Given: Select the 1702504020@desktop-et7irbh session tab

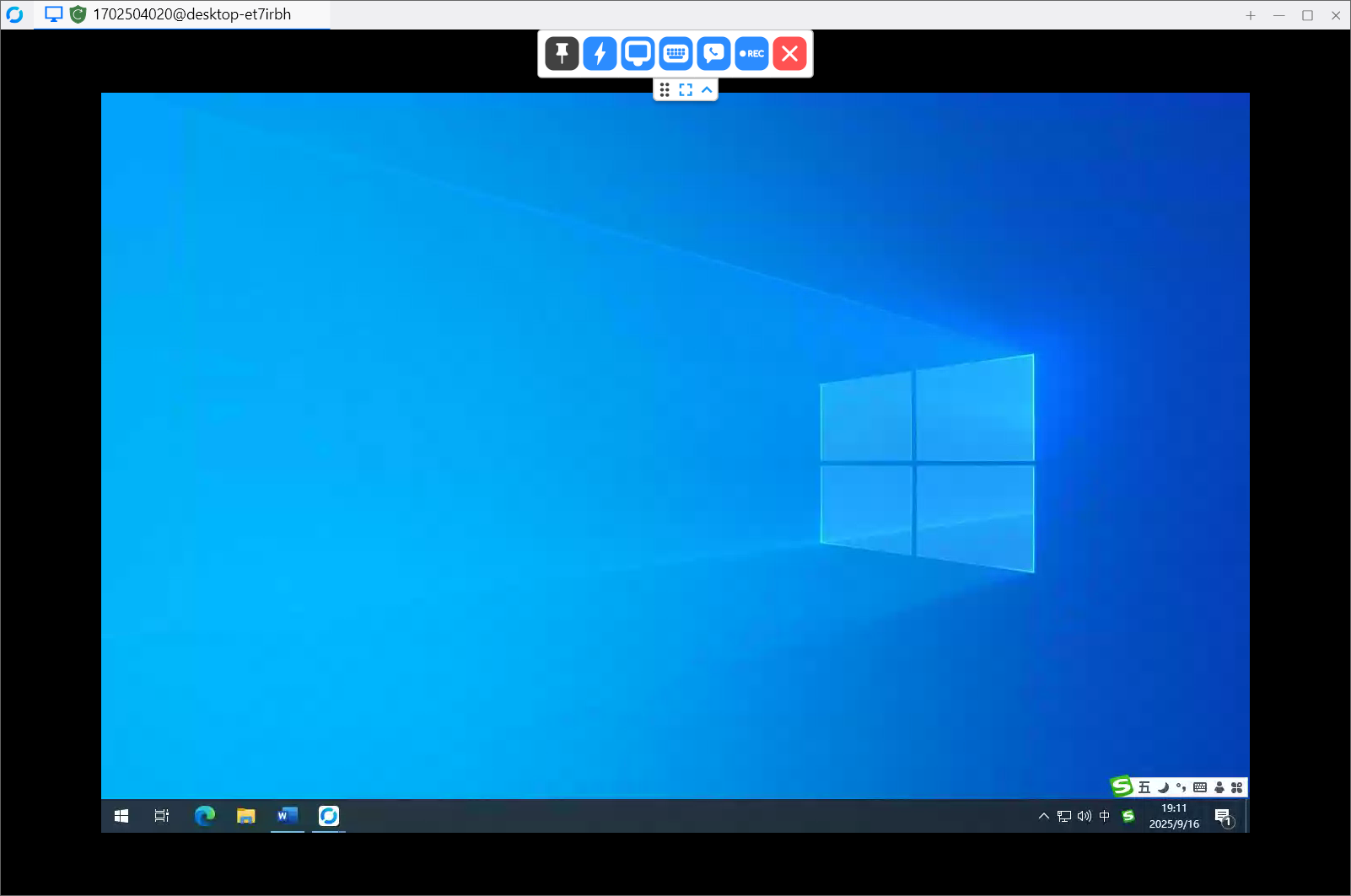Looking at the screenshot, I should [182, 14].
